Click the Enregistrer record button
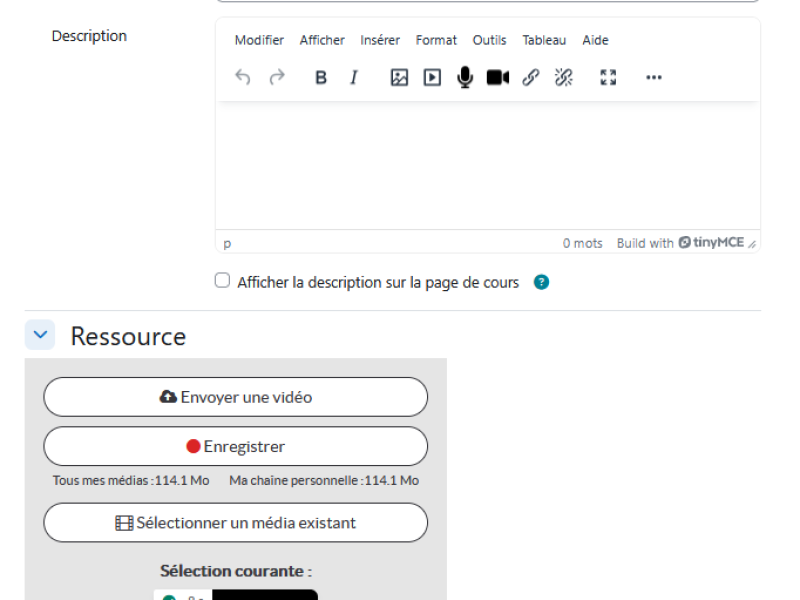 (x=236, y=446)
